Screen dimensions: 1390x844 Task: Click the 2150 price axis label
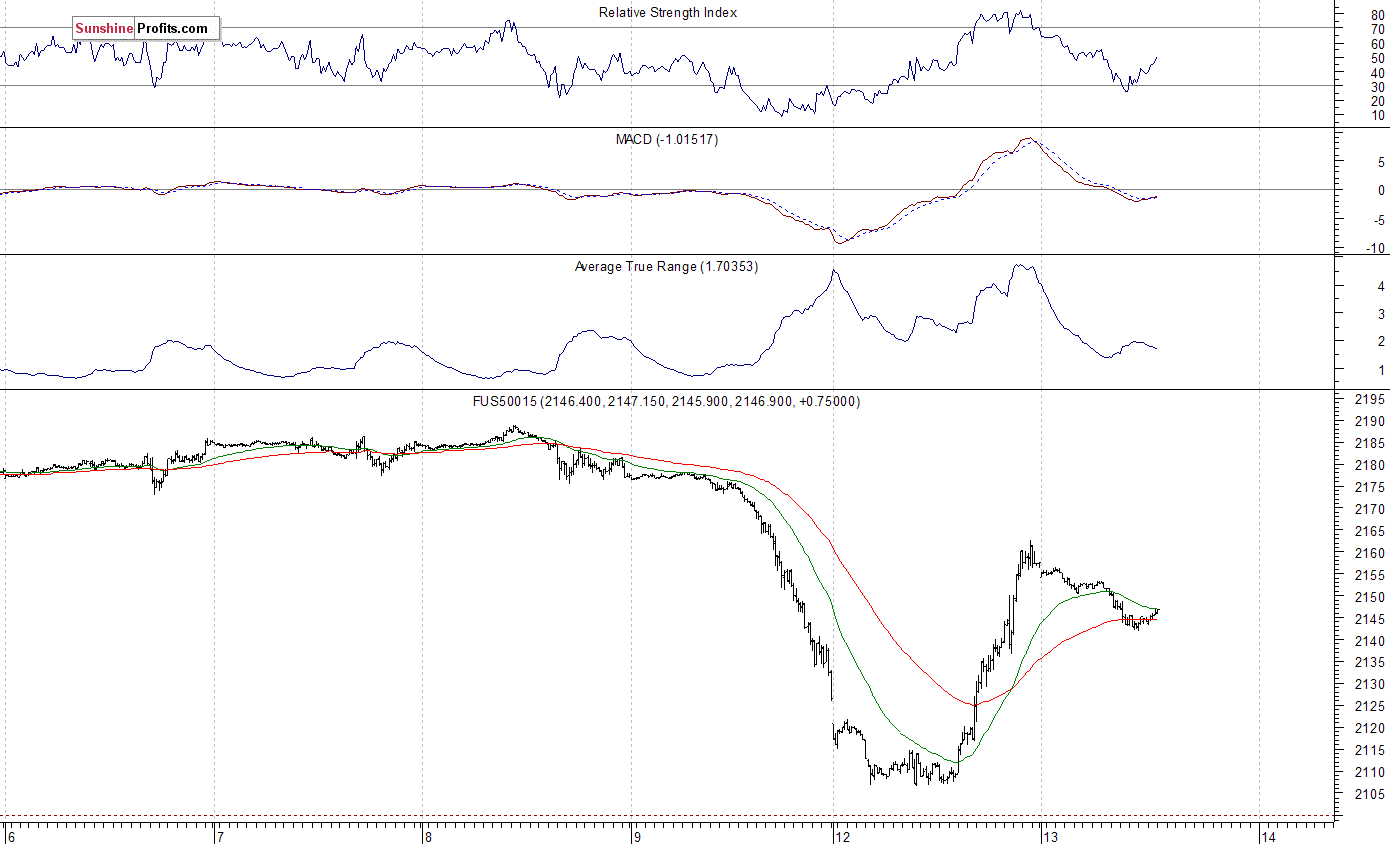(1371, 598)
